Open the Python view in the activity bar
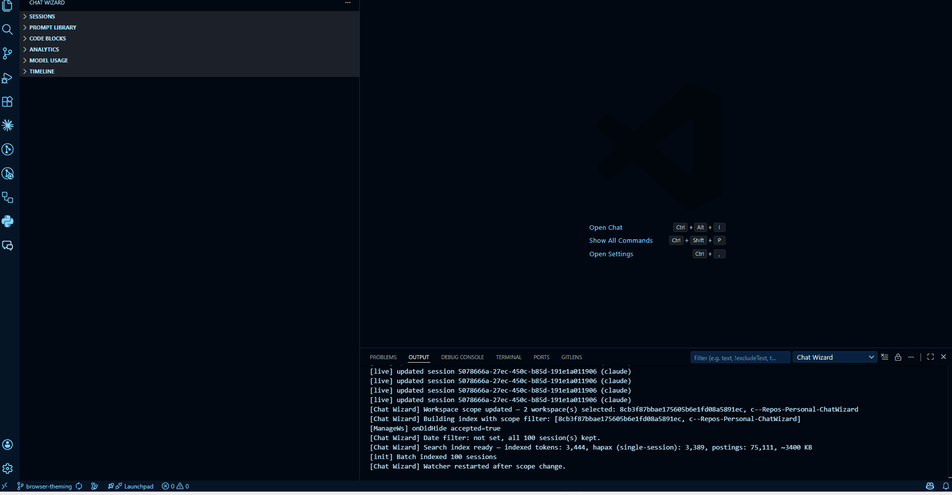The width and height of the screenshot is (952, 495). 7,222
